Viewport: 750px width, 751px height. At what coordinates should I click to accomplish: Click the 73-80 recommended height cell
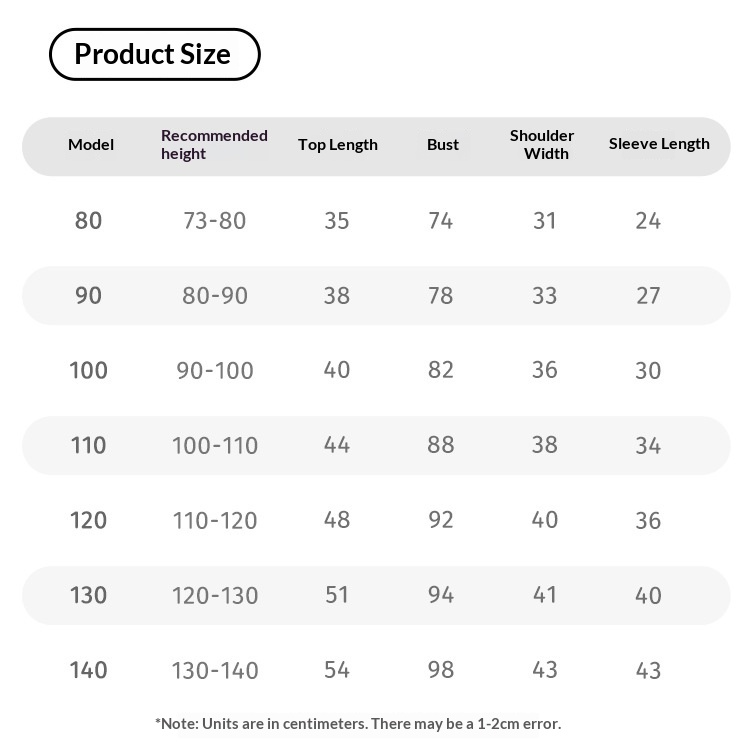(x=215, y=221)
